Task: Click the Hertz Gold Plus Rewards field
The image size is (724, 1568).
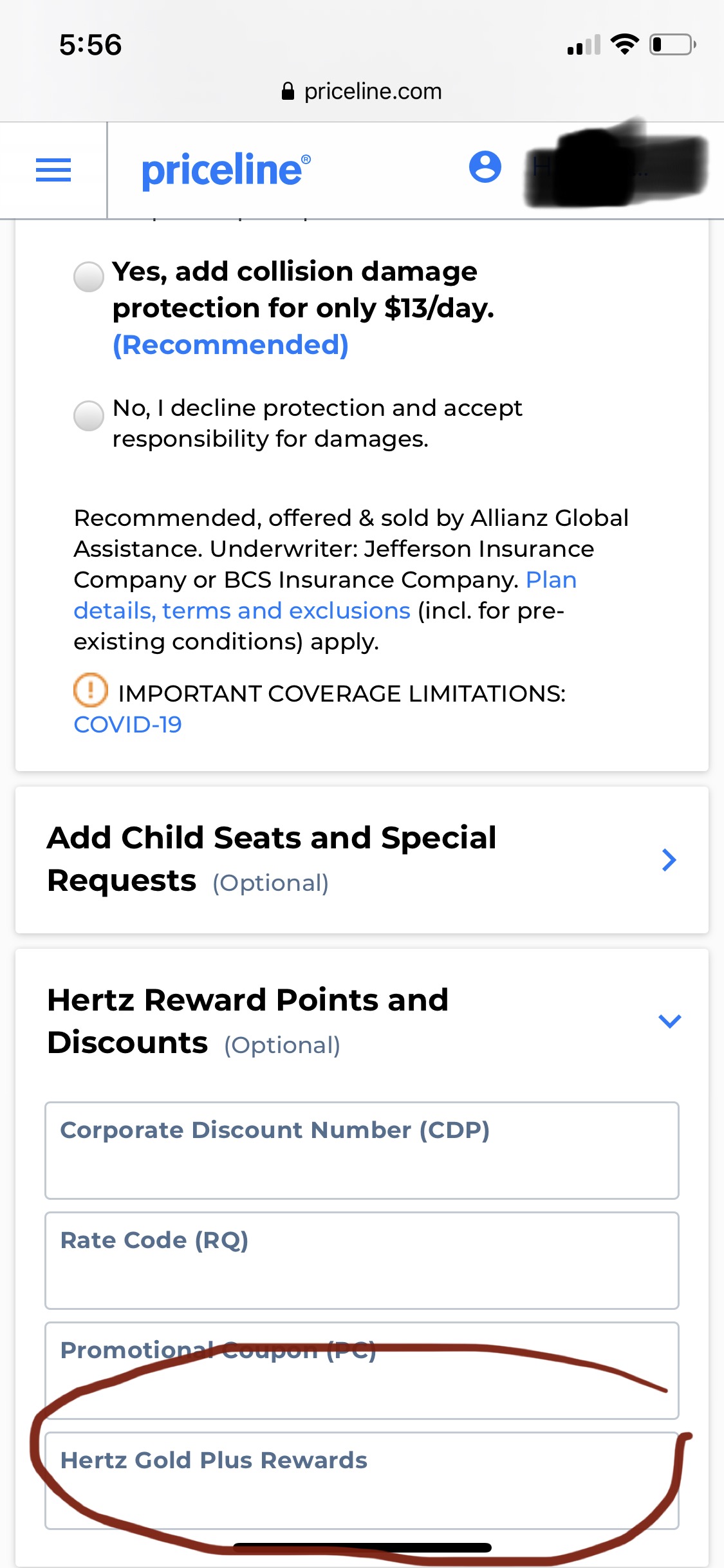Action: [362, 1480]
